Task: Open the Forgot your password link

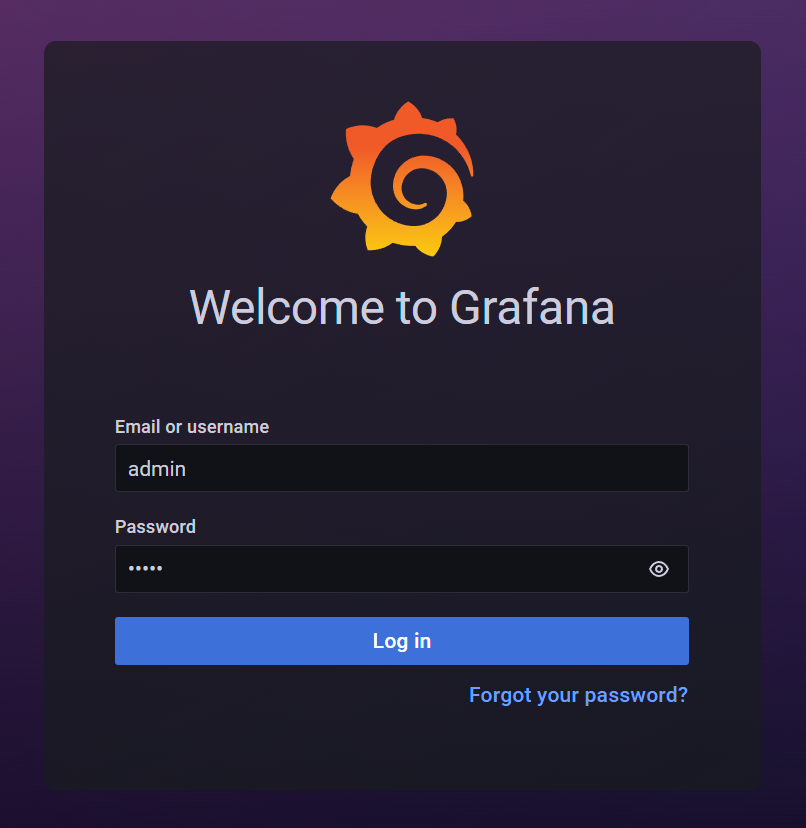Action: 578,695
